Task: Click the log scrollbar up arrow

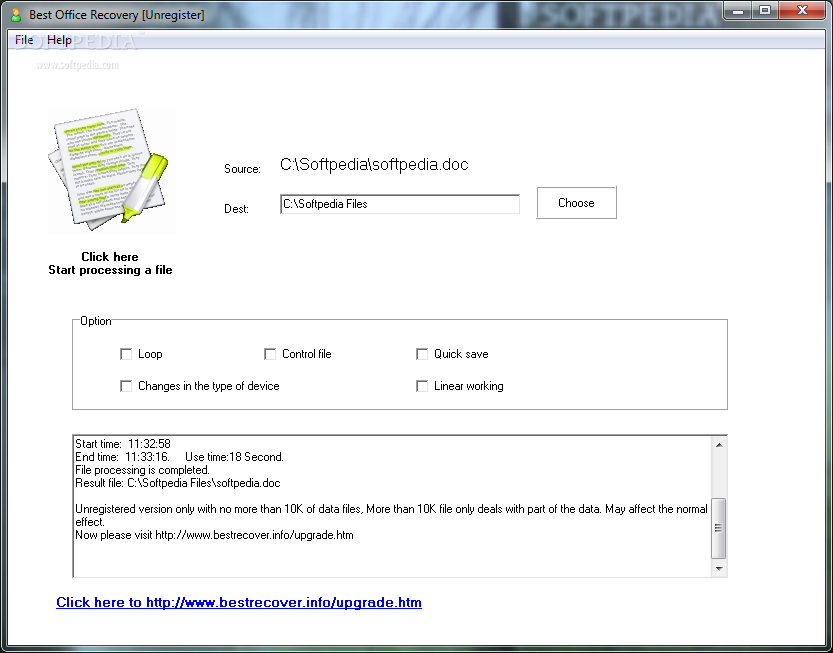Action: 719,445
